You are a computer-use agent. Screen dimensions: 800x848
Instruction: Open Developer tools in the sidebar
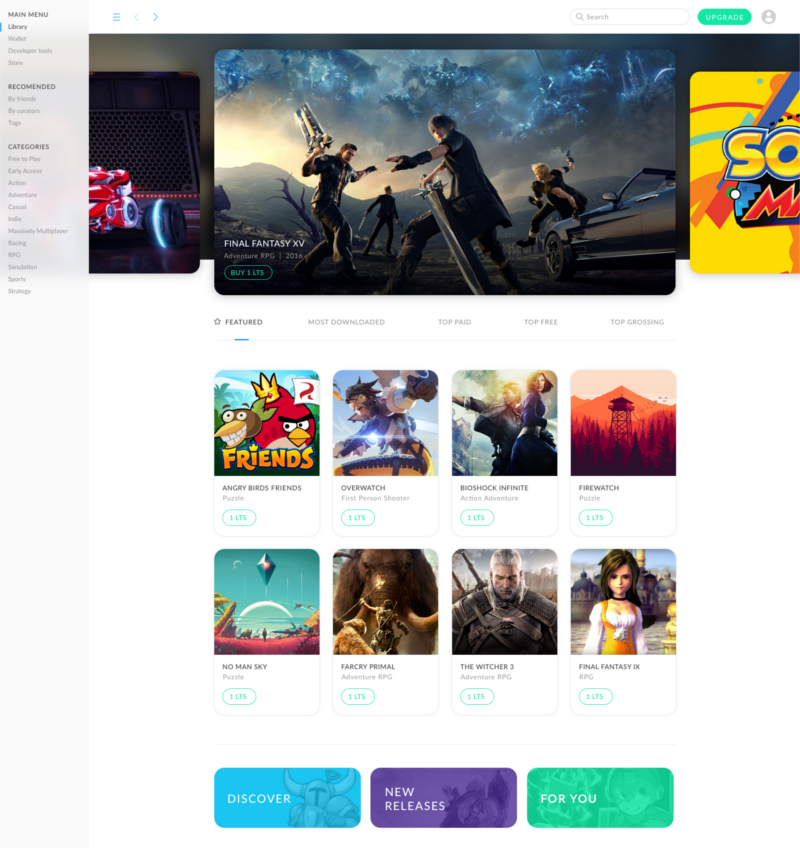pos(30,51)
